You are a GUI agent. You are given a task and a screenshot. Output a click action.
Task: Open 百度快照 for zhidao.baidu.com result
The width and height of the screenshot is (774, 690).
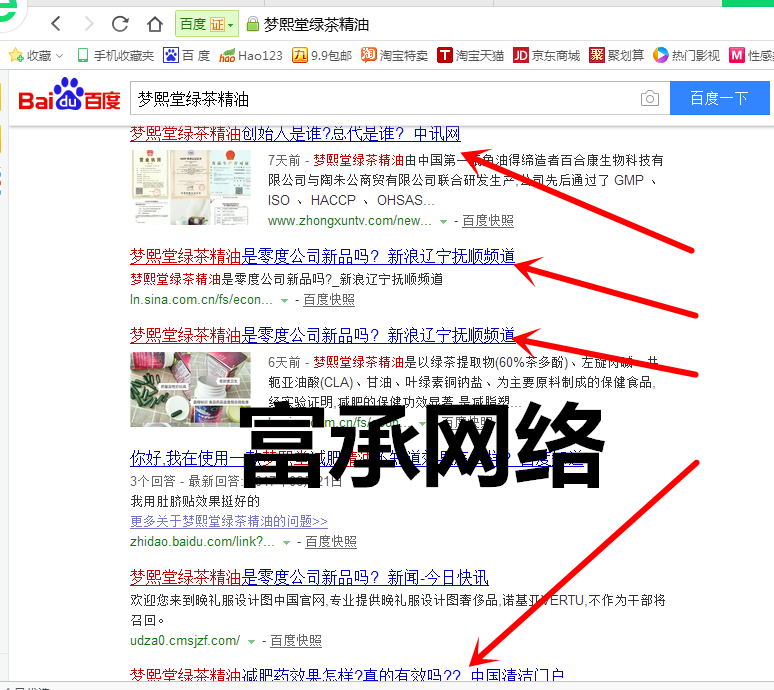(x=331, y=541)
